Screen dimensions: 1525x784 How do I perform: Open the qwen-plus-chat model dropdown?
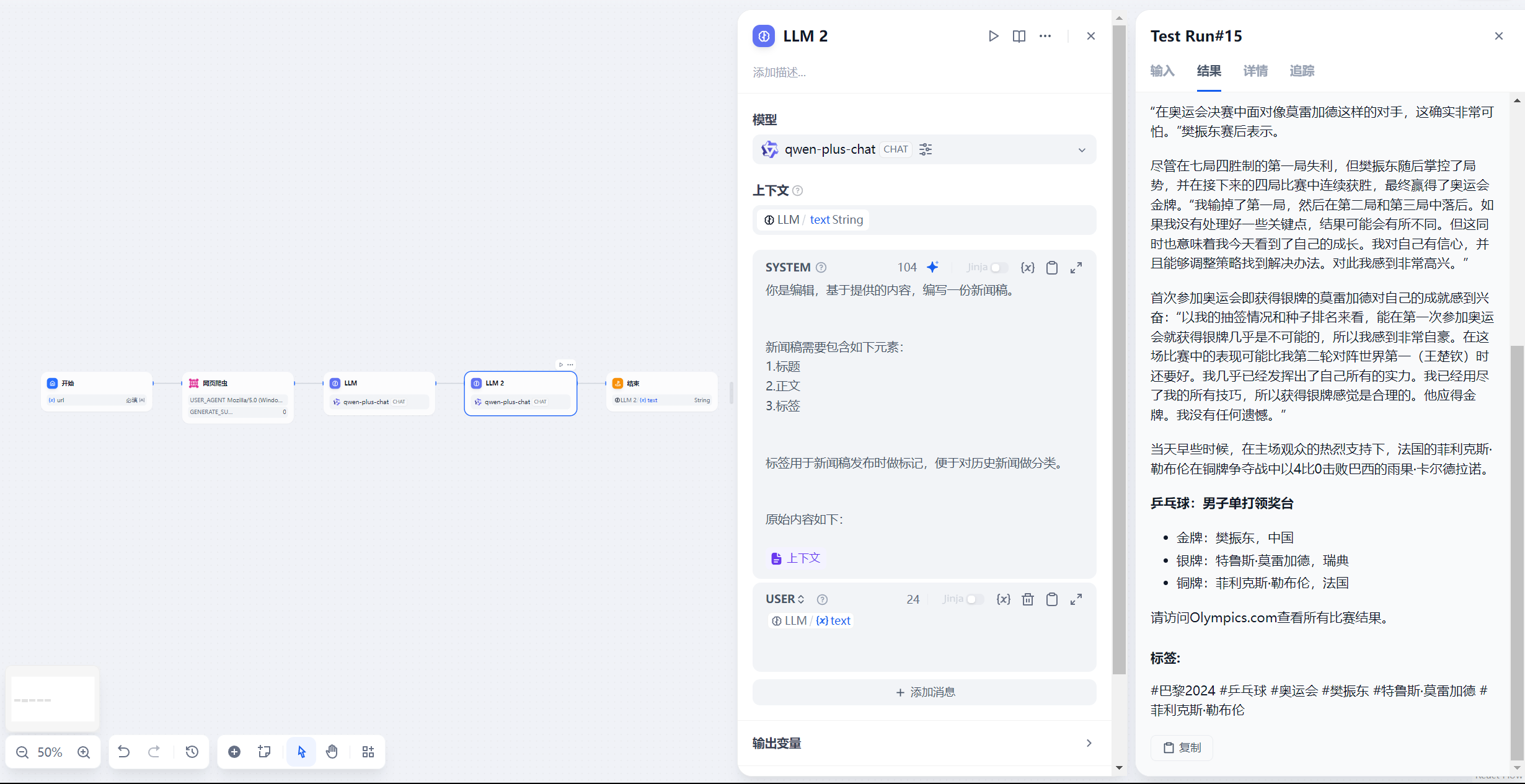click(x=1081, y=149)
